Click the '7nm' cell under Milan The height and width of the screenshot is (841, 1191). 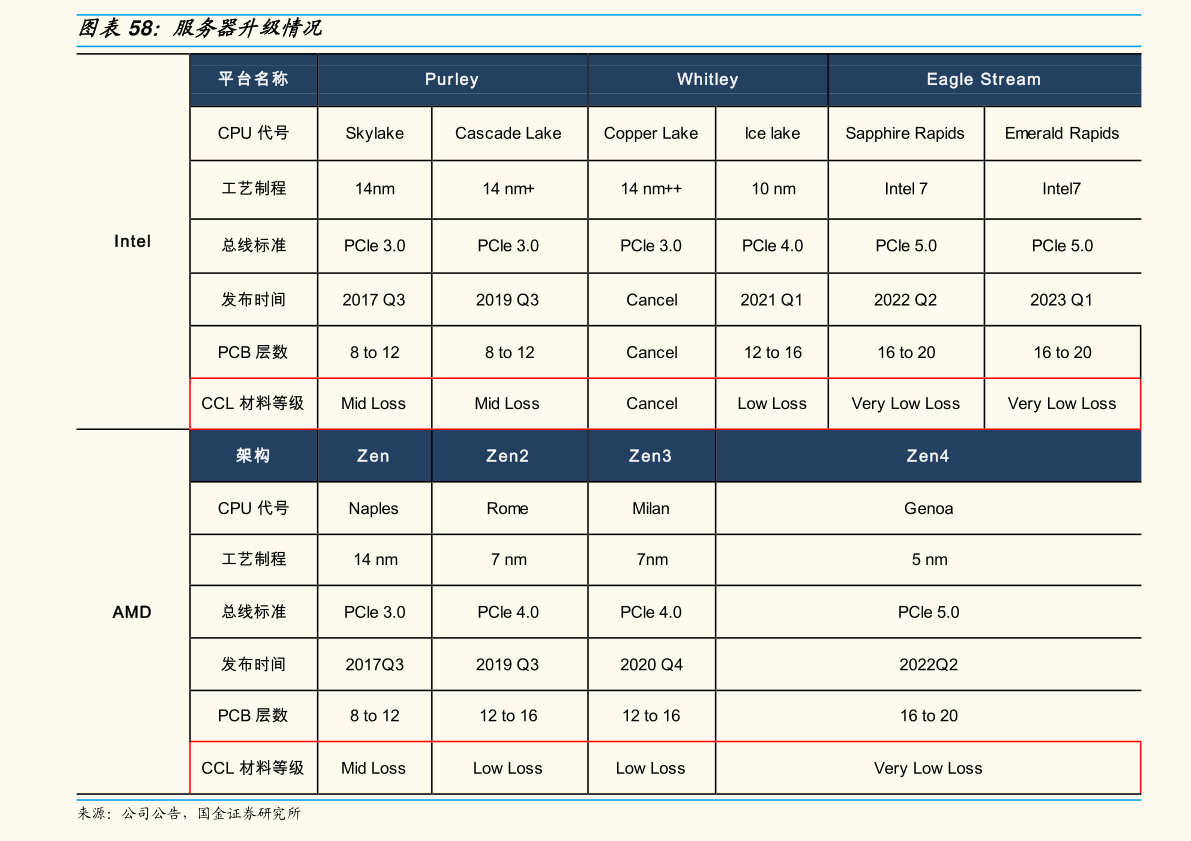click(x=652, y=560)
